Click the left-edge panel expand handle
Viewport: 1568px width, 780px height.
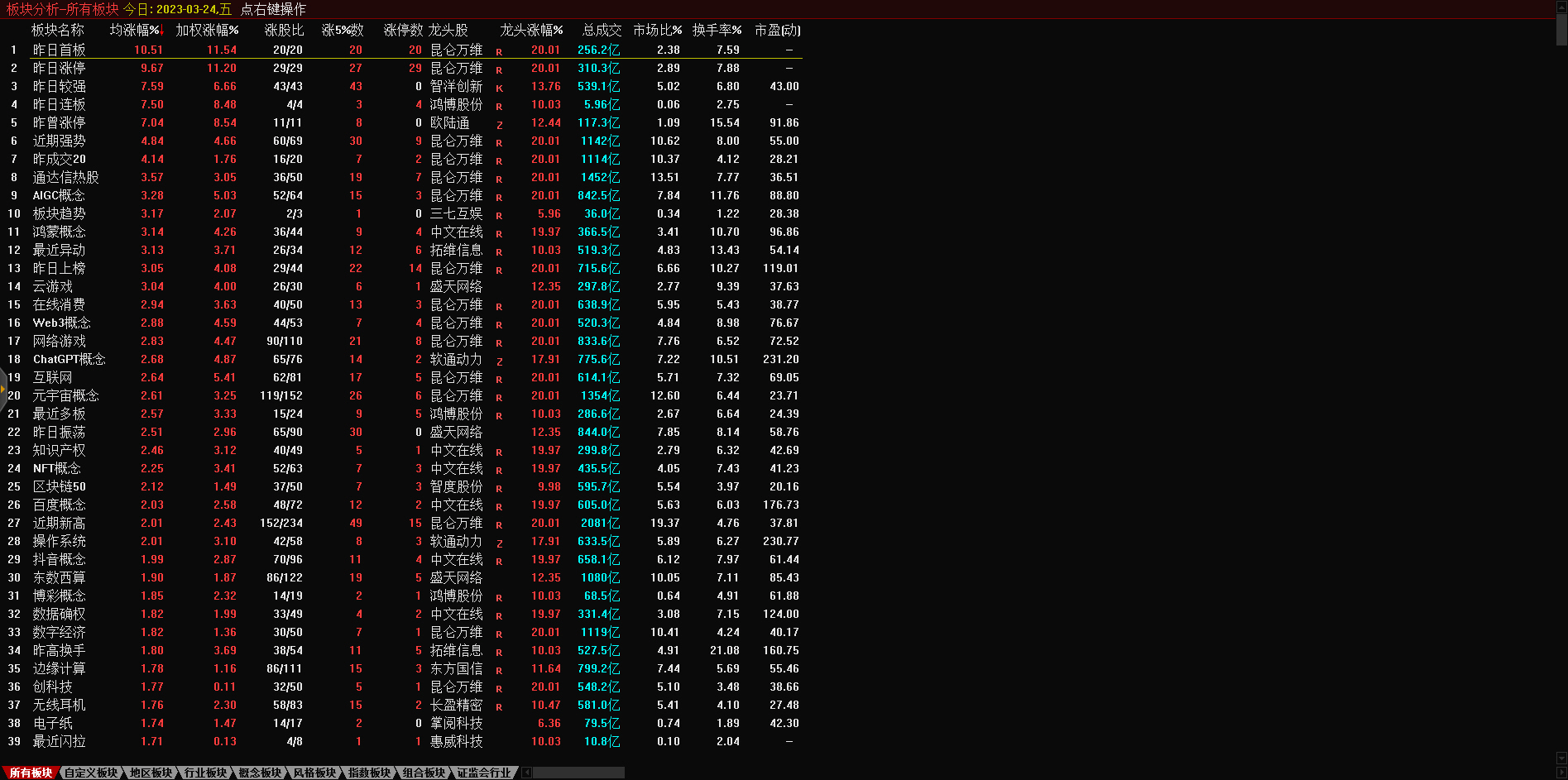click(3, 388)
